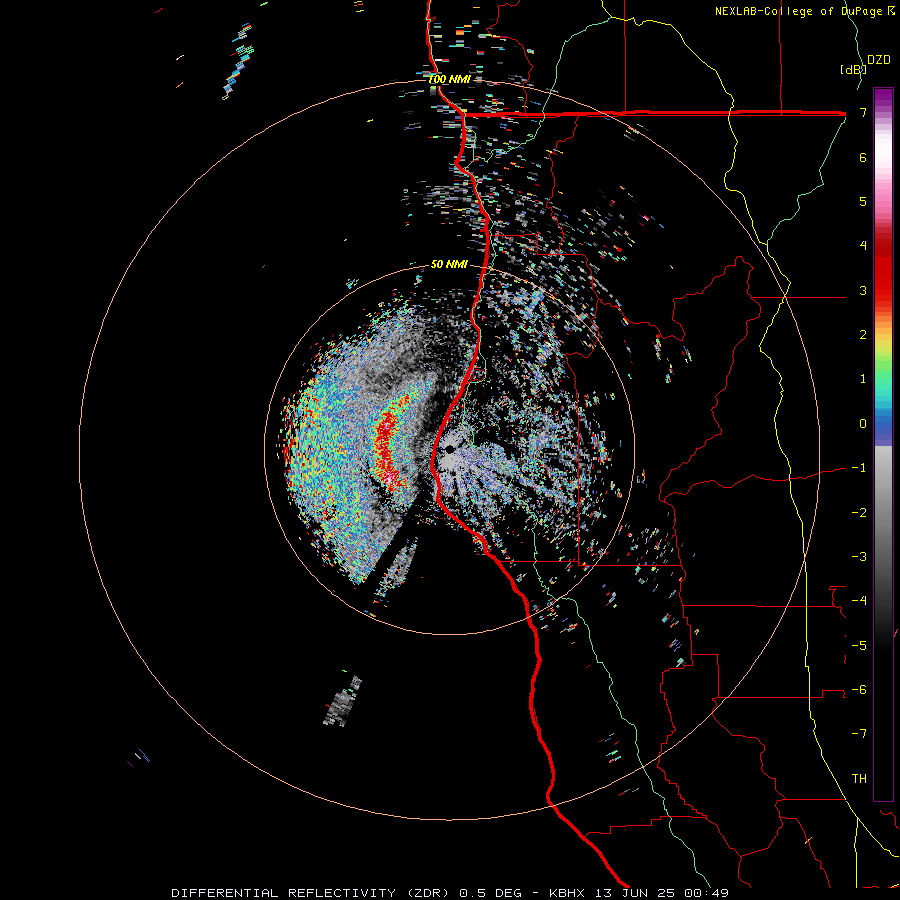Click the 6 value on the scale
The width and height of the screenshot is (900, 900).
pos(863,157)
